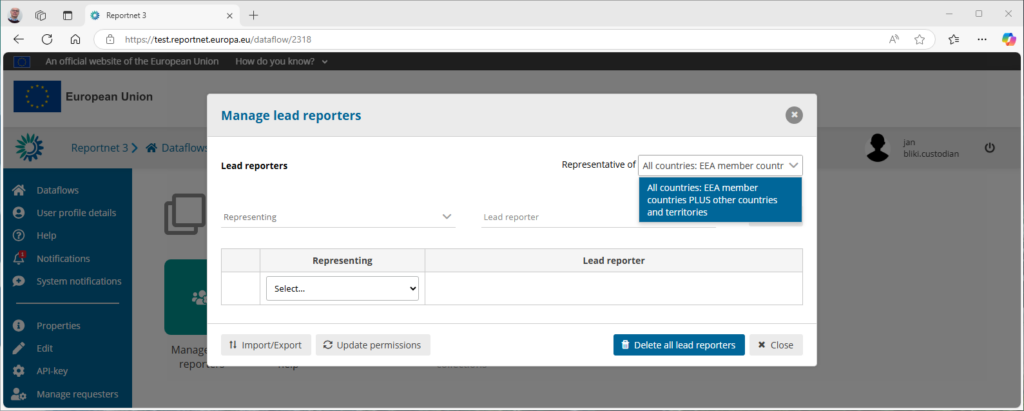The width and height of the screenshot is (1024, 411).
Task: Expand How do you know? banner
Action: [x=281, y=61]
